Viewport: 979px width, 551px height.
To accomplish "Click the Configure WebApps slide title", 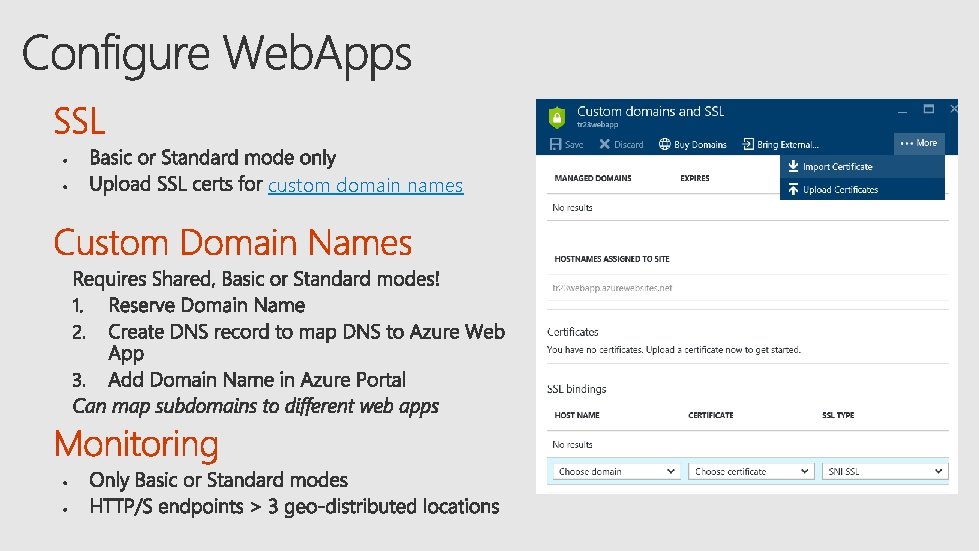I will point(217,54).
